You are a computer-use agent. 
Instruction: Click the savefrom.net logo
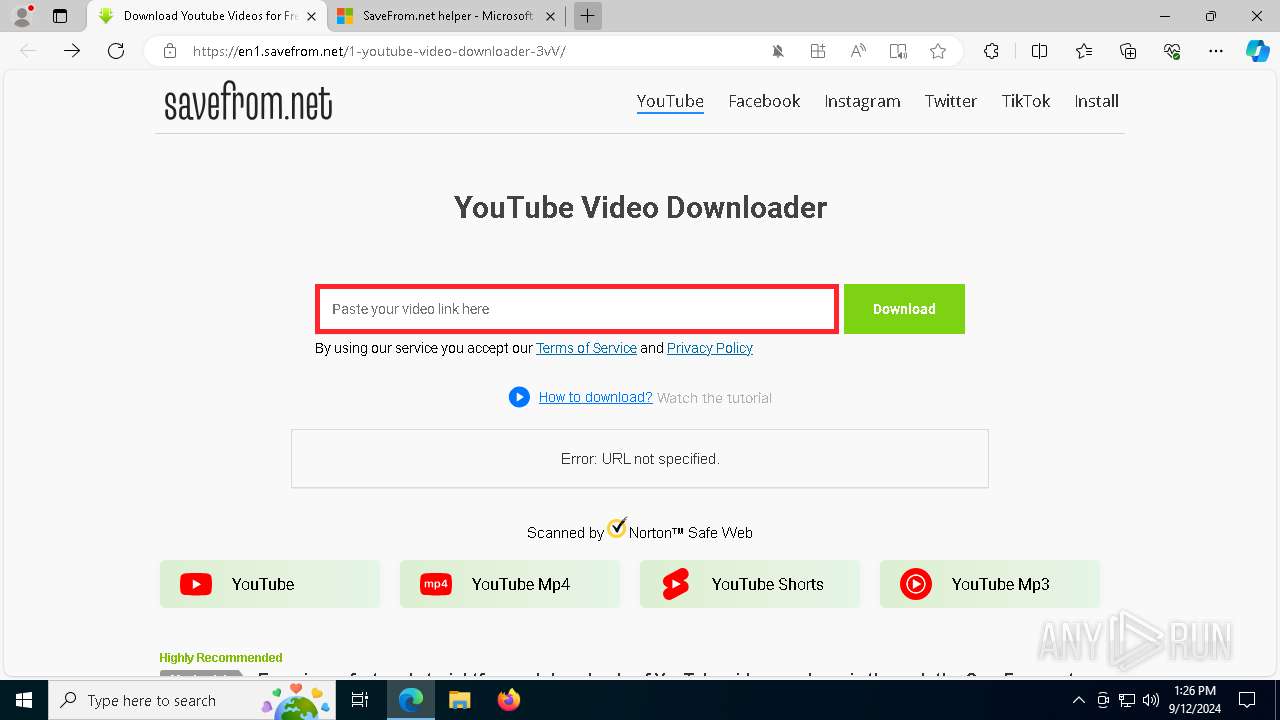click(x=248, y=102)
